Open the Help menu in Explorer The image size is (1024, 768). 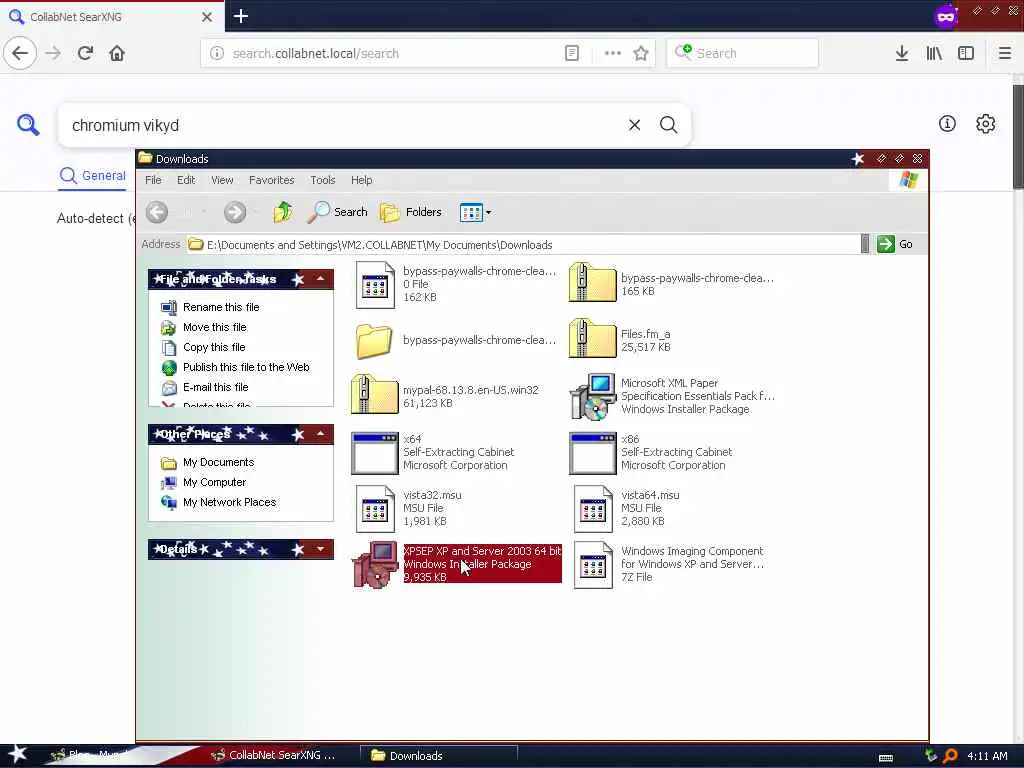coord(361,180)
